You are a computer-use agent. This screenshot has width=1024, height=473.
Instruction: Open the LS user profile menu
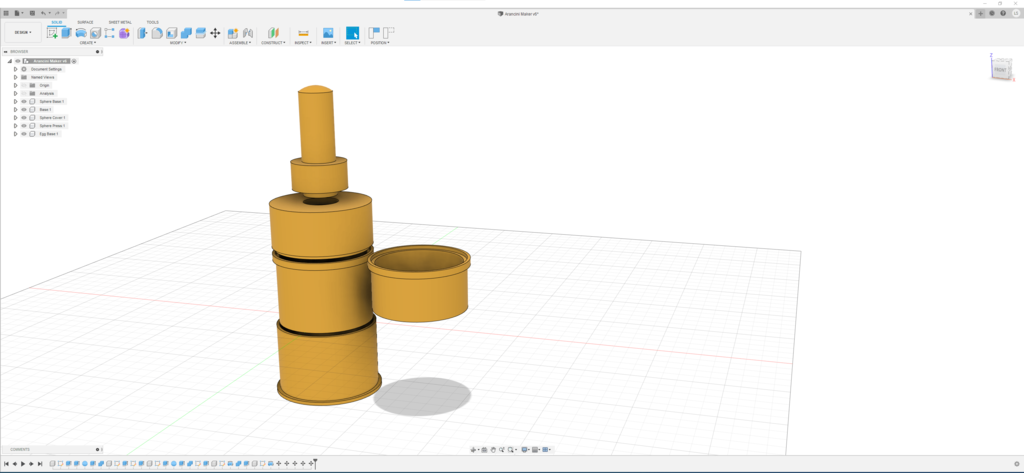click(1015, 13)
